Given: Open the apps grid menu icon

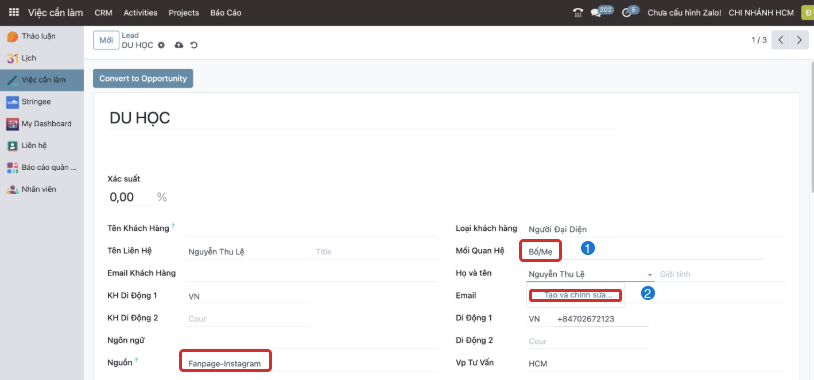Looking at the screenshot, I should point(14,12).
